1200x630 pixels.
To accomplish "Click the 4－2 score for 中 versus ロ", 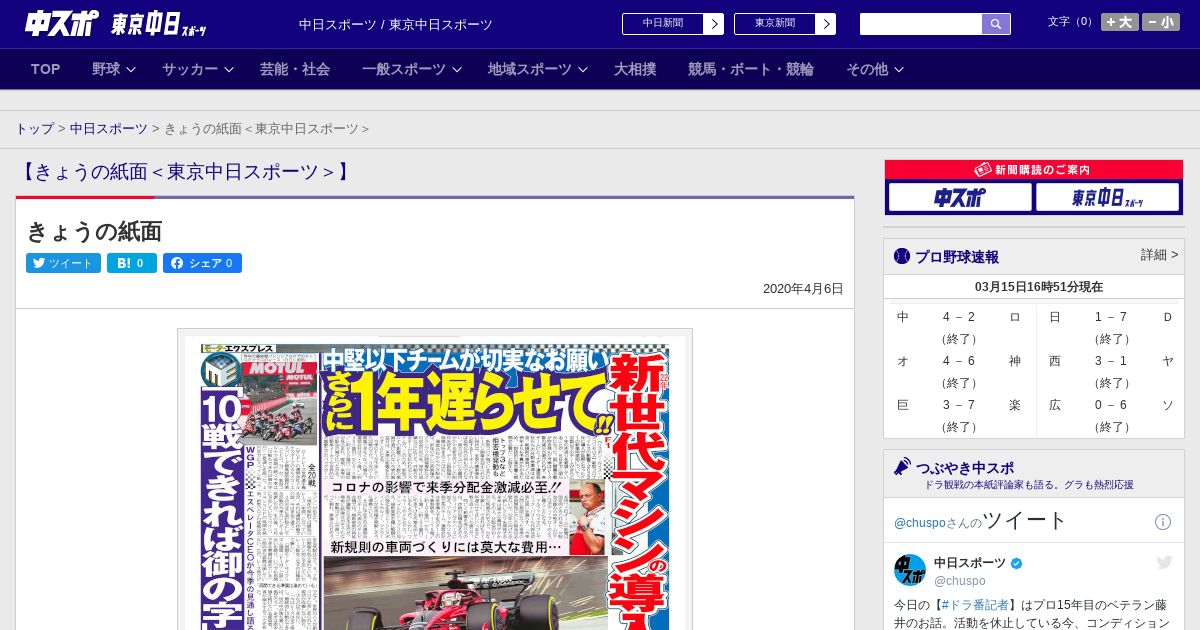I will [959, 317].
